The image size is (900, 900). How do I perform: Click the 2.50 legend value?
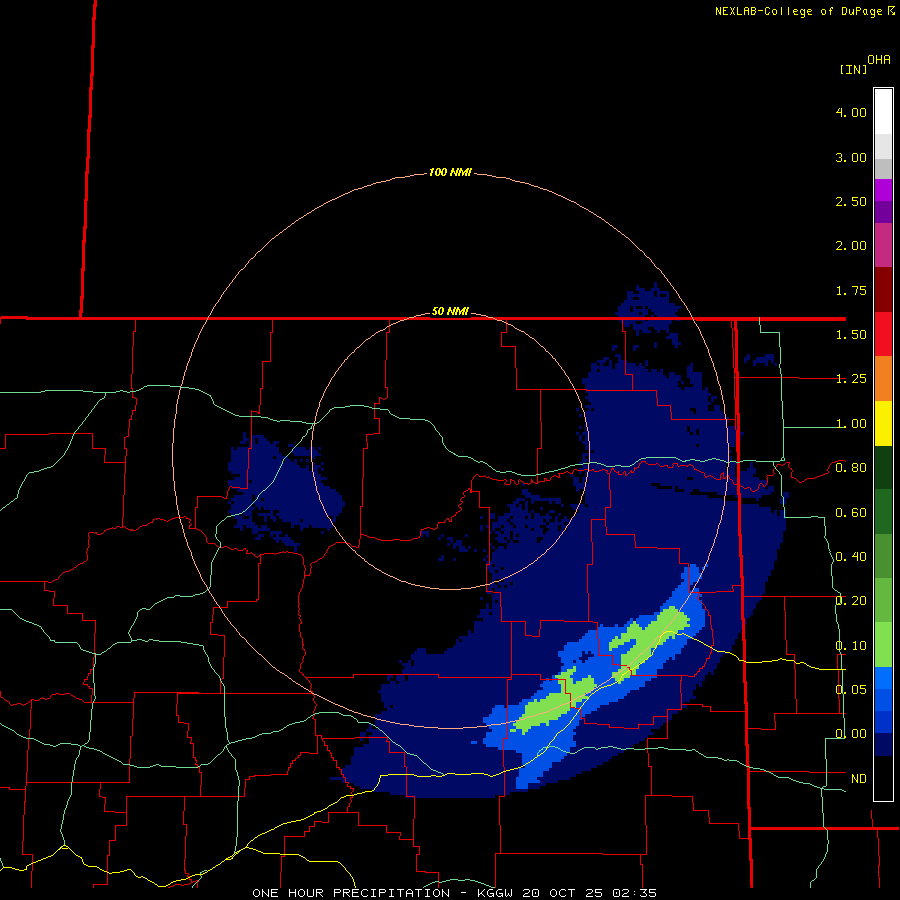[x=851, y=201]
